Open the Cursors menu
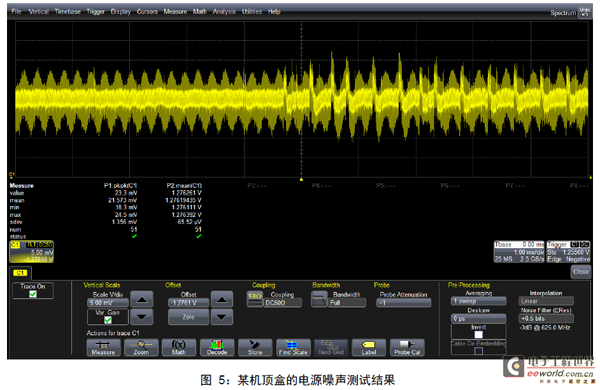 [x=147, y=11]
